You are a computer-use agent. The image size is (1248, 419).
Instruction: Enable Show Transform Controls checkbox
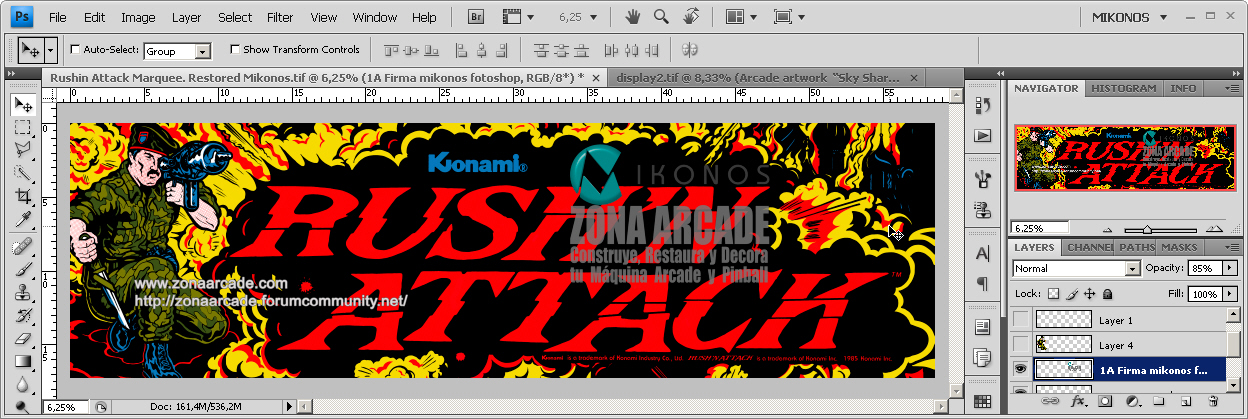235,49
